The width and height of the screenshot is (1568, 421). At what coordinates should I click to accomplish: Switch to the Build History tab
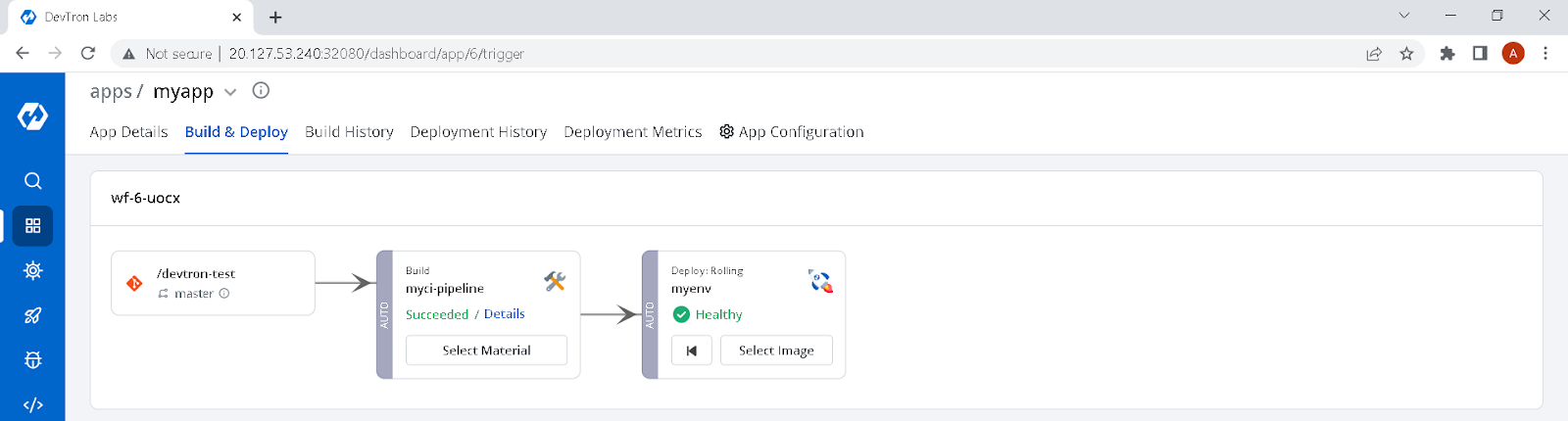[349, 132]
